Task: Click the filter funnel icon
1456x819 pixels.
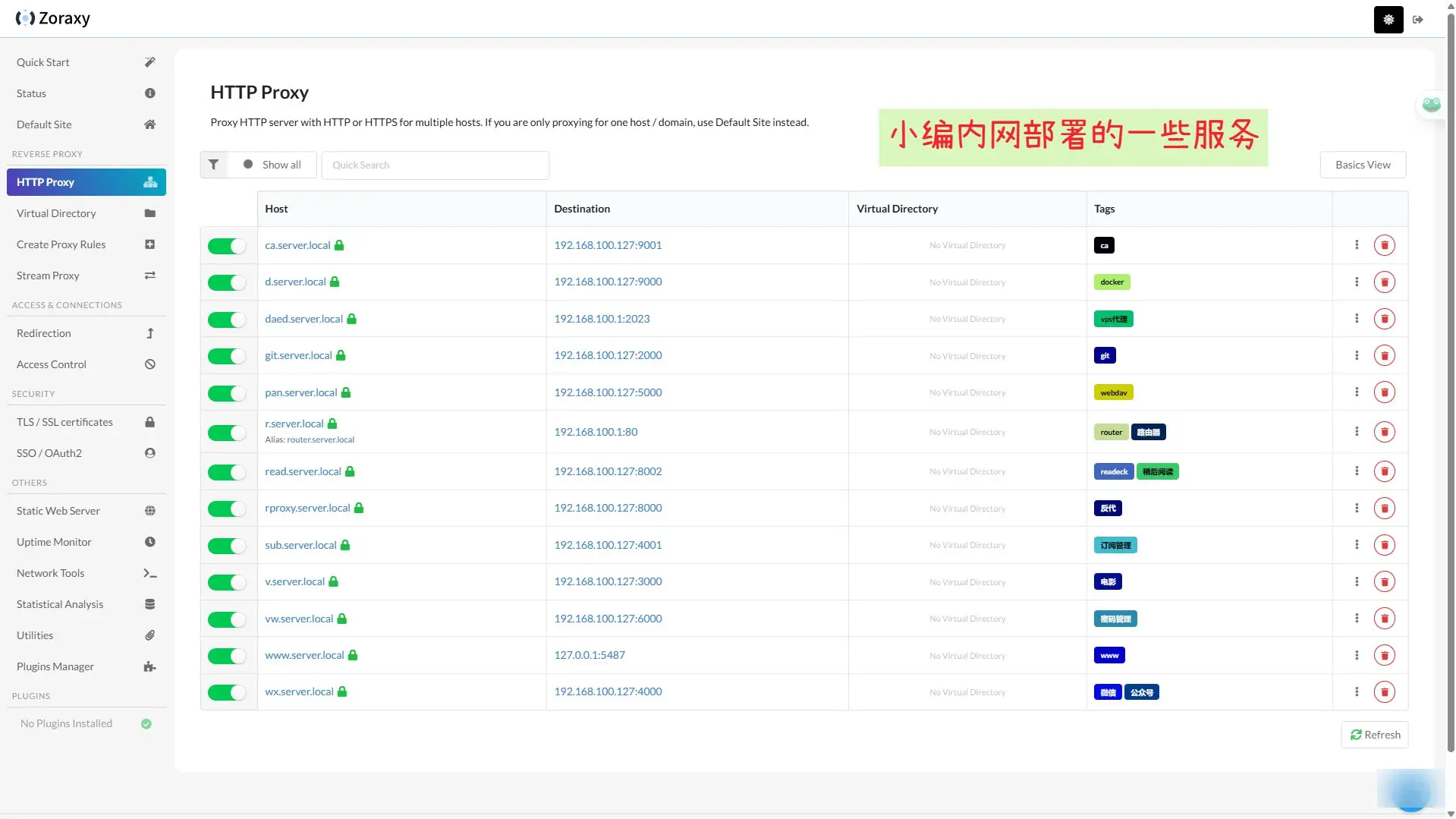Action: click(x=214, y=165)
